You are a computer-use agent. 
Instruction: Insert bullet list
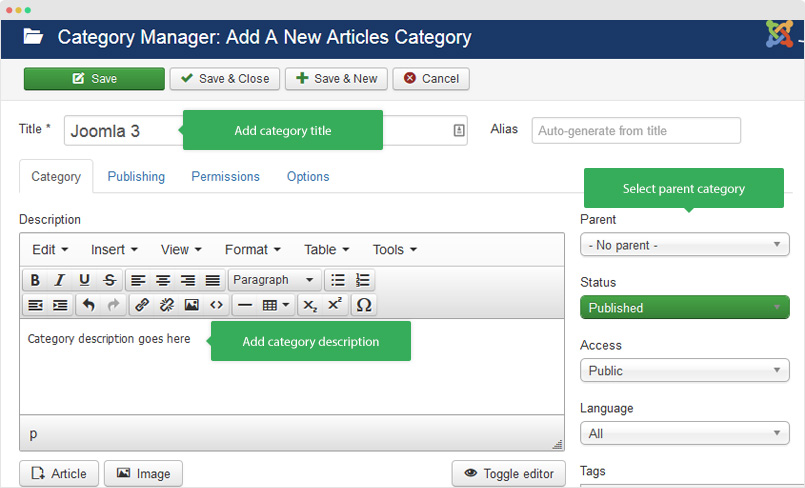pos(337,280)
